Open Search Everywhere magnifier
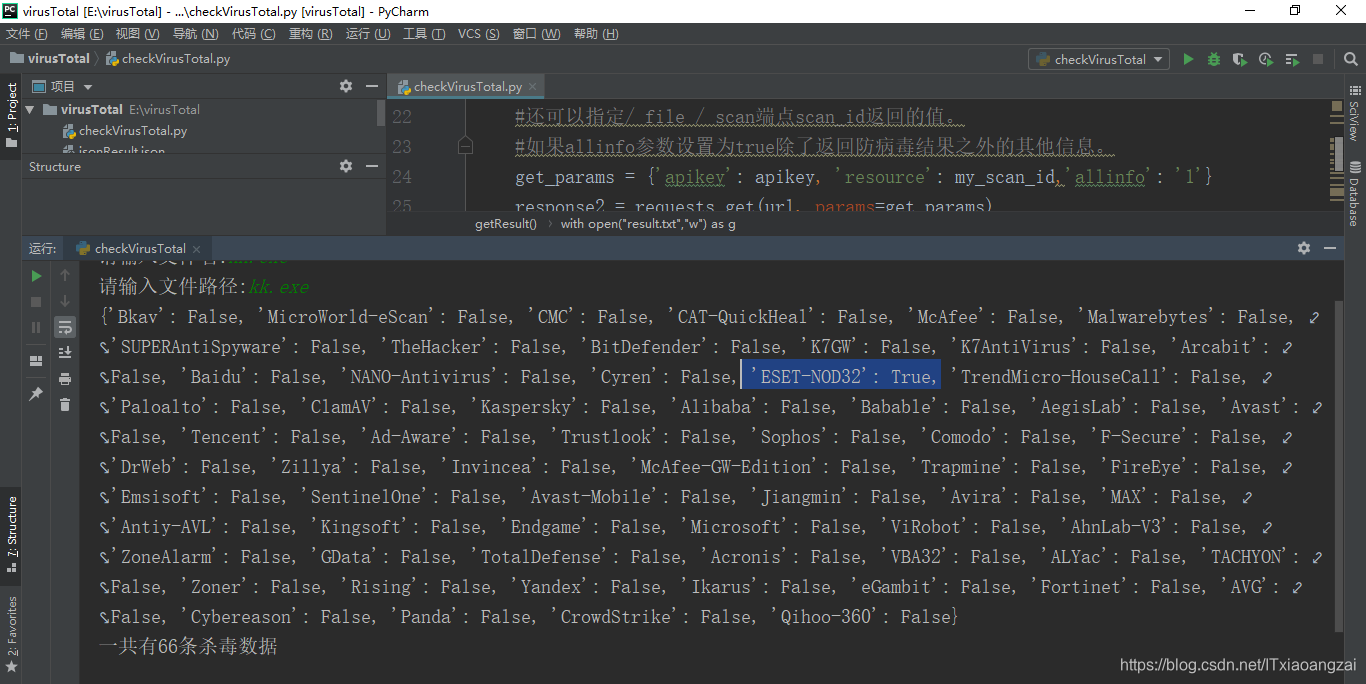The height and width of the screenshot is (684, 1366). click(x=1349, y=59)
